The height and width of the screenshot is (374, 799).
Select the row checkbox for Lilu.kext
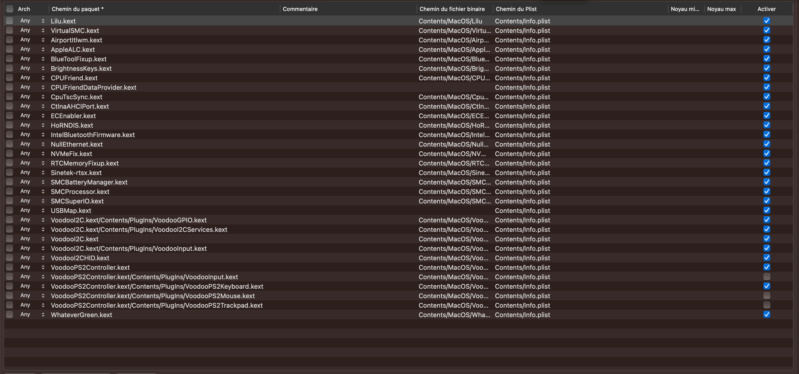pos(10,21)
